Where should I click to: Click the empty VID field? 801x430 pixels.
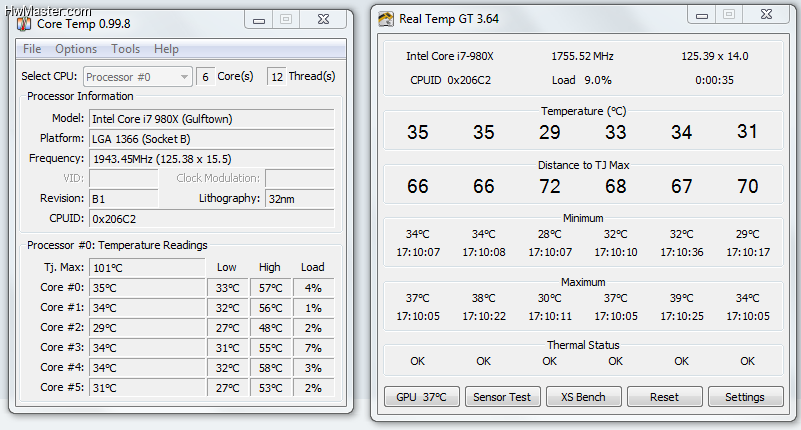tap(124, 179)
